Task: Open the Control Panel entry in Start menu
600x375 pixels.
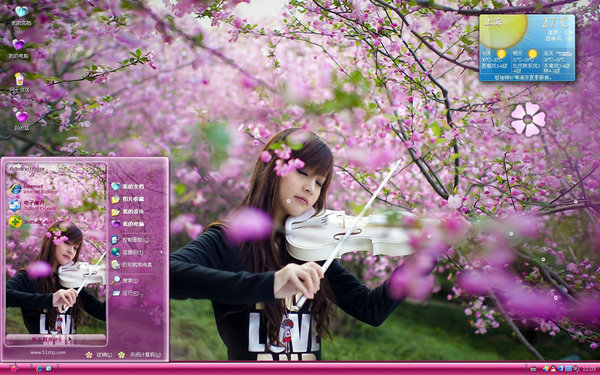Action: point(130,240)
